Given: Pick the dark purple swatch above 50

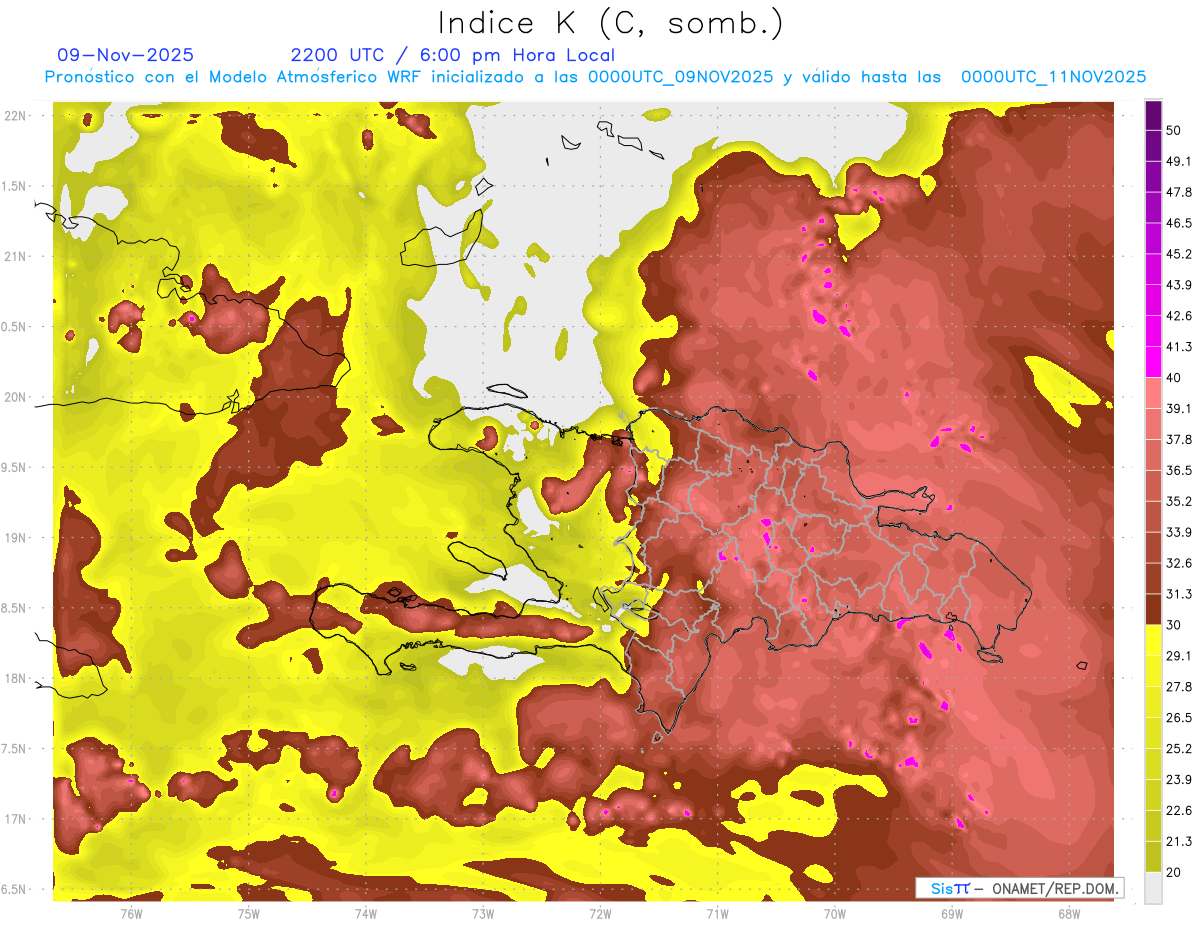Looking at the screenshot, I should click(x=1153, y=115).
